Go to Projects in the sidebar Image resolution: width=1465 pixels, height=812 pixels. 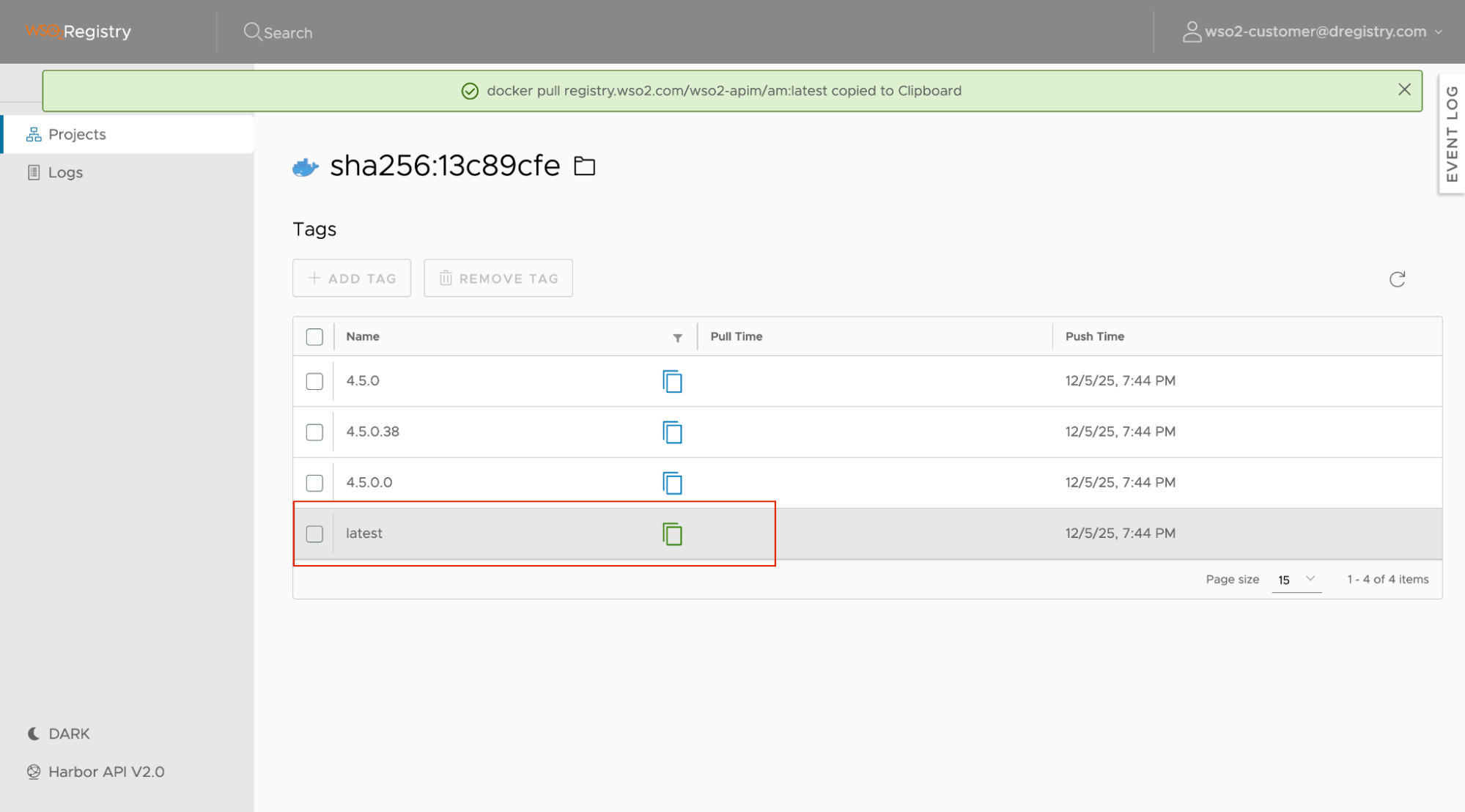77,134
